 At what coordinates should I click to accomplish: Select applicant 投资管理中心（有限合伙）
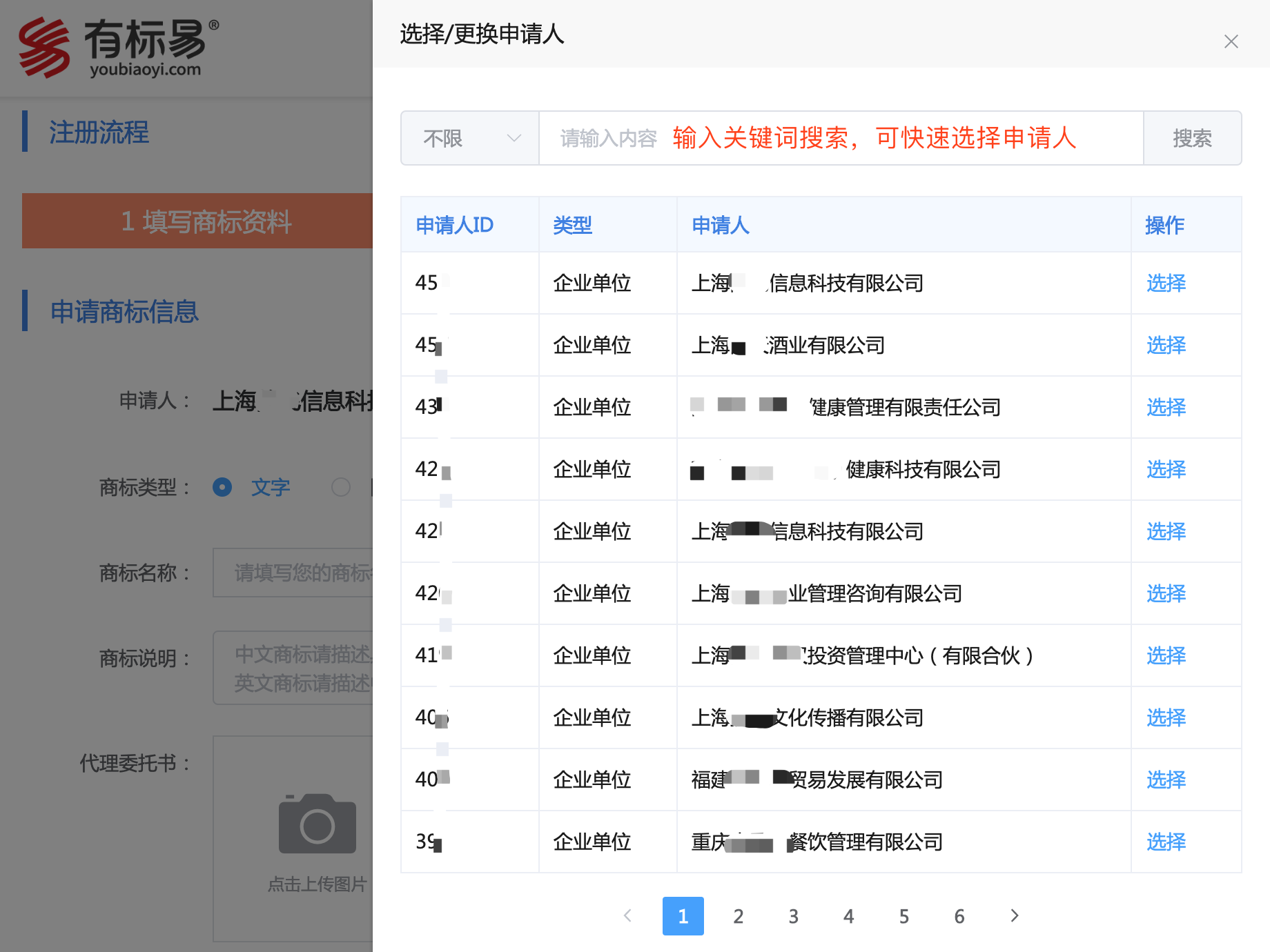1166,655
